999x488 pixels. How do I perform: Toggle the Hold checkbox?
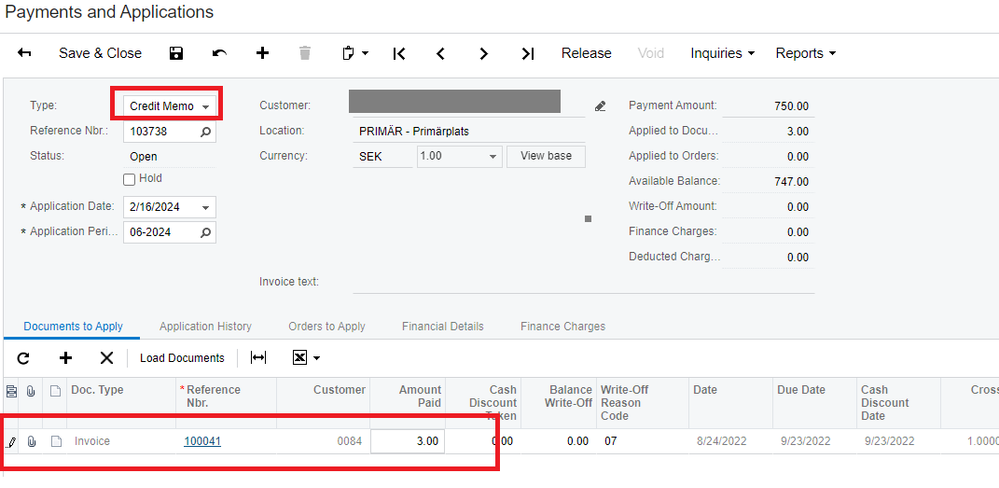(x=129, y=180)
